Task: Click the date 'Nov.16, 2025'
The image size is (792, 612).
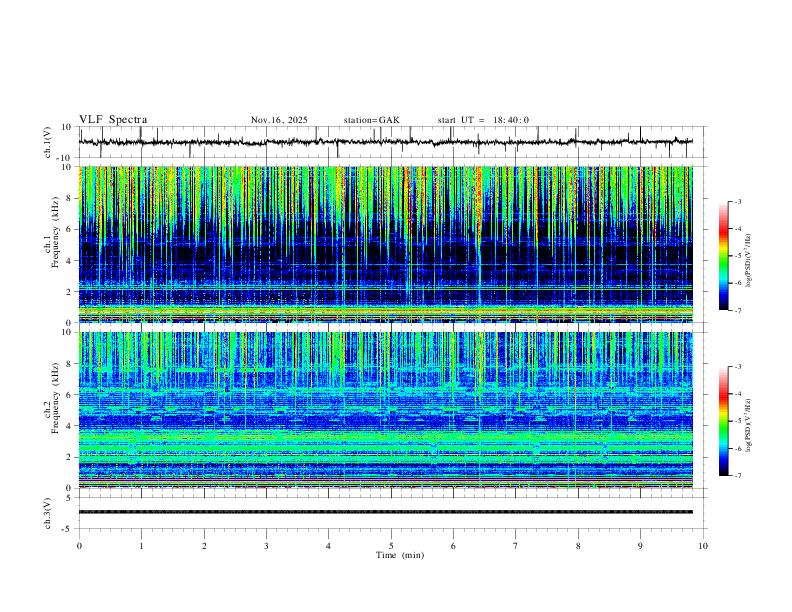Action: coord(279,120)
